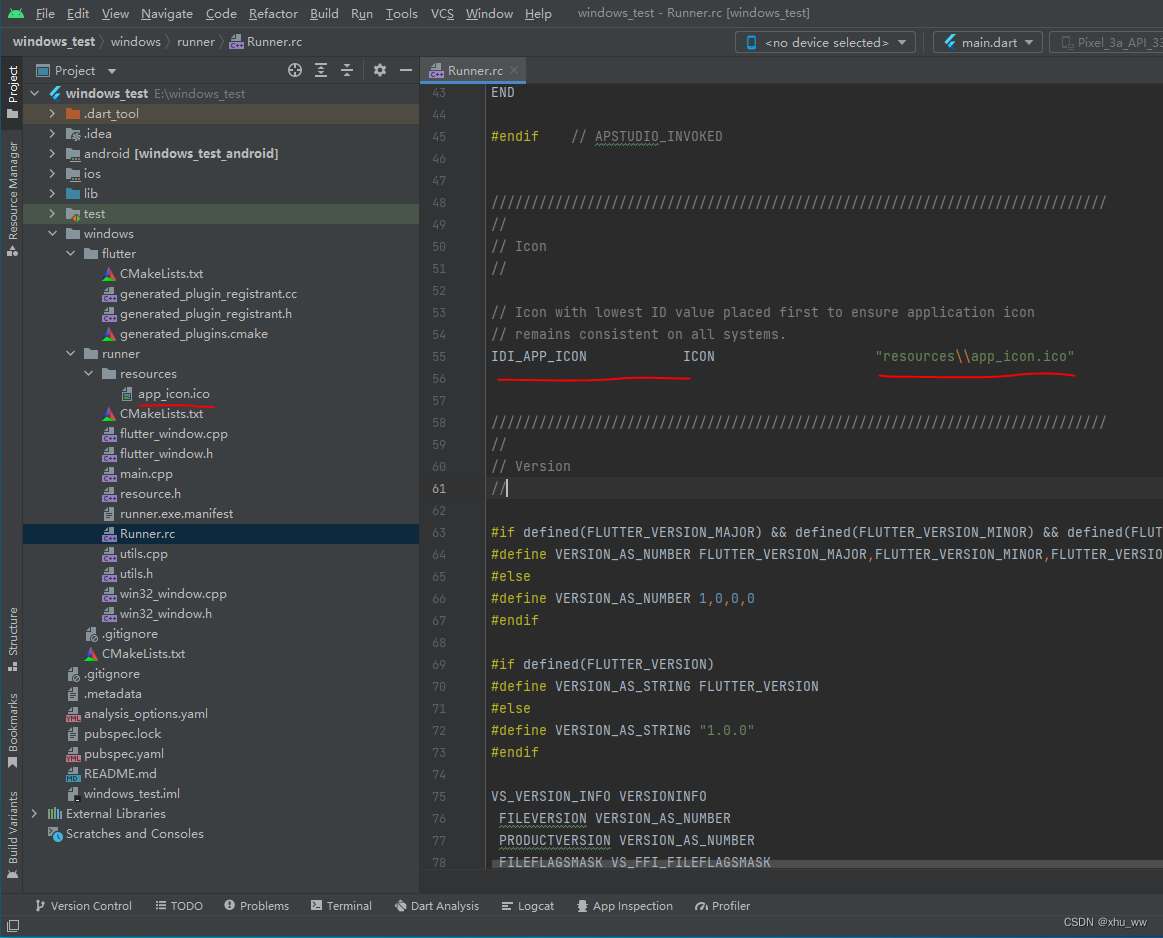Toggle the Bookmarks tool window

point(13,722)
